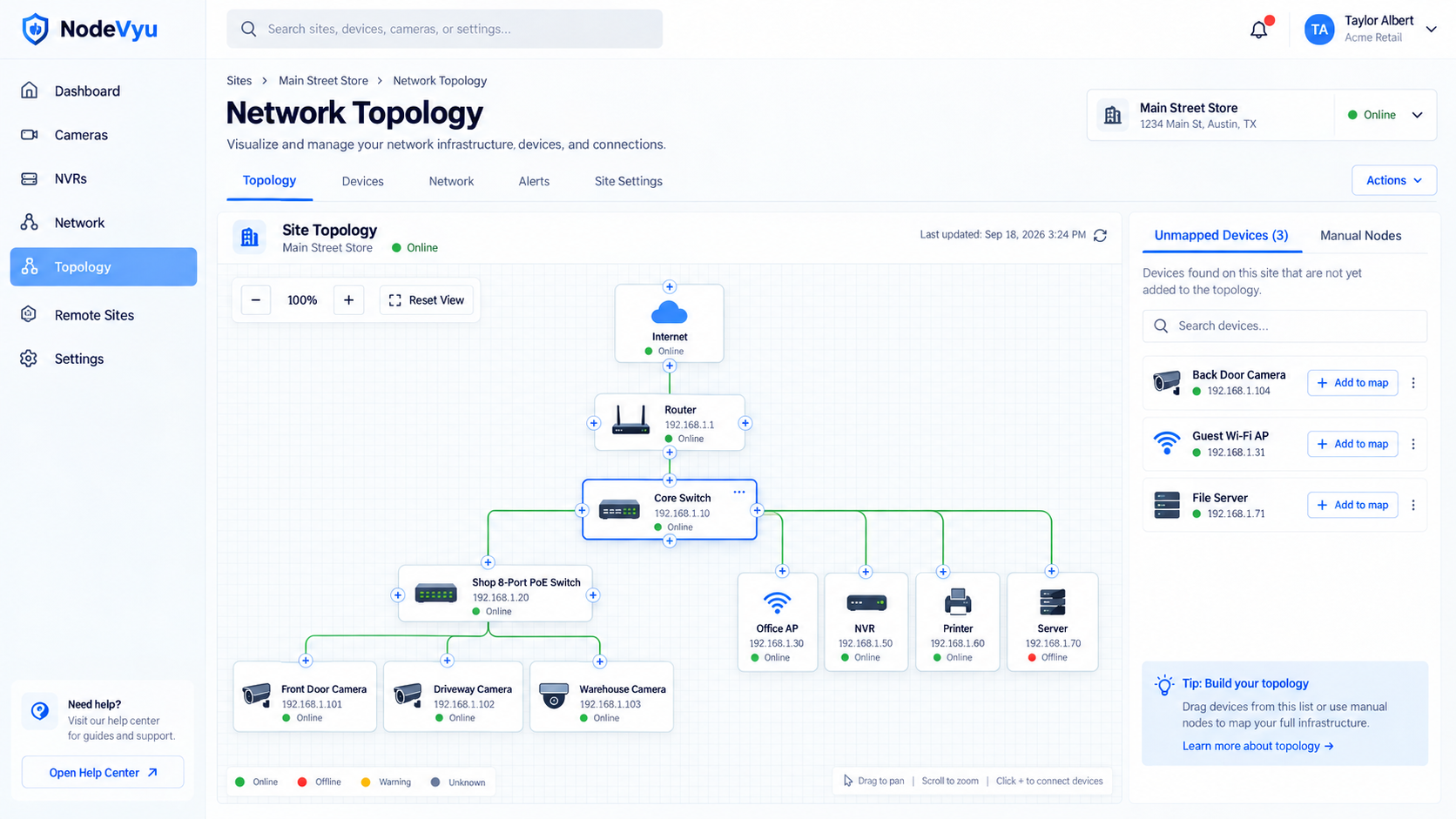Viewport: 1456px width, 819px height.
Task: Open NVRs in the sidebar
Action: tap(104, 178)
